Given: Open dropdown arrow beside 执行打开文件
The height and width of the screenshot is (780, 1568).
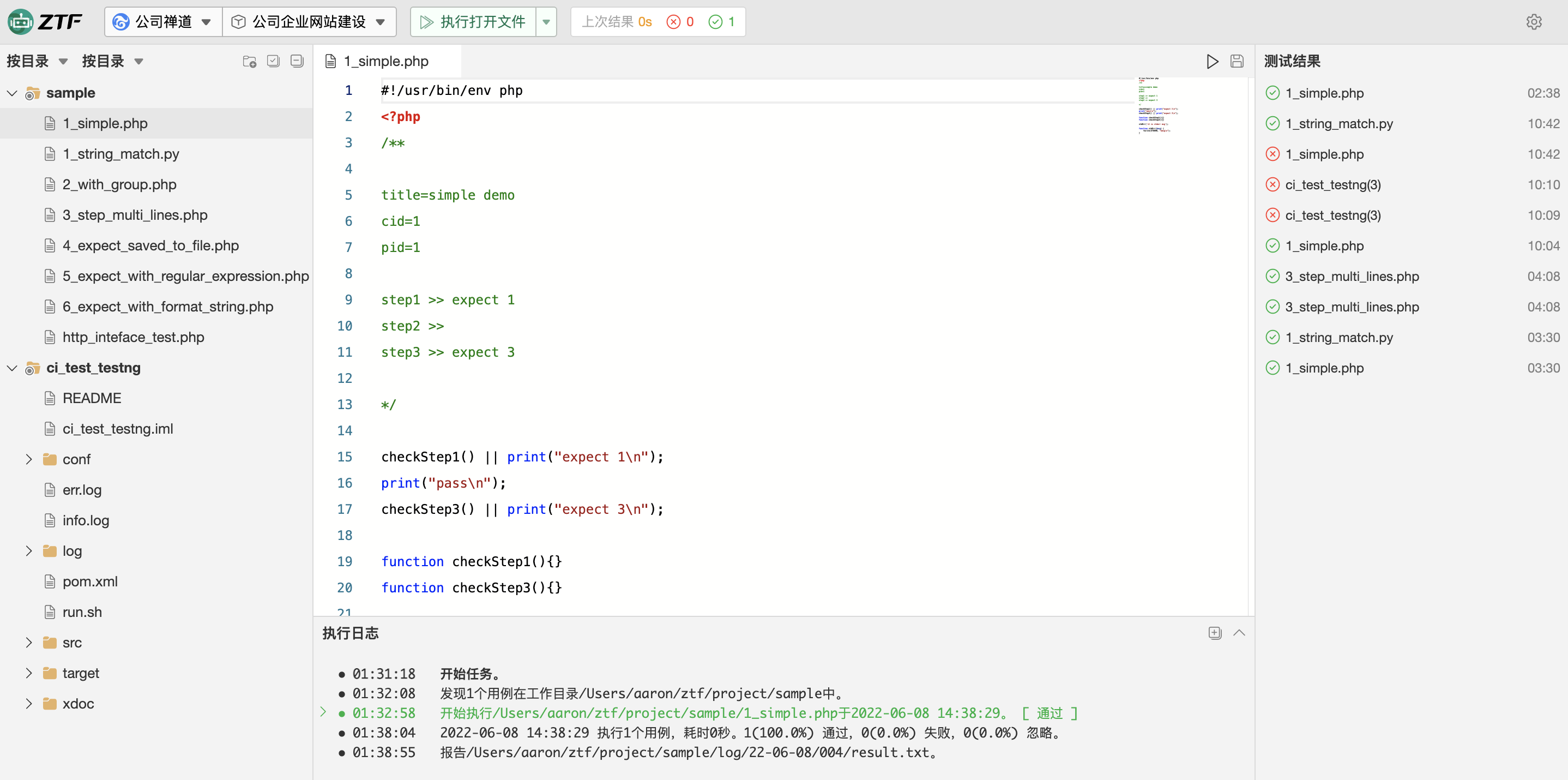Looking at the screenshot, I should pyautogui.click(x=546, y=22).
